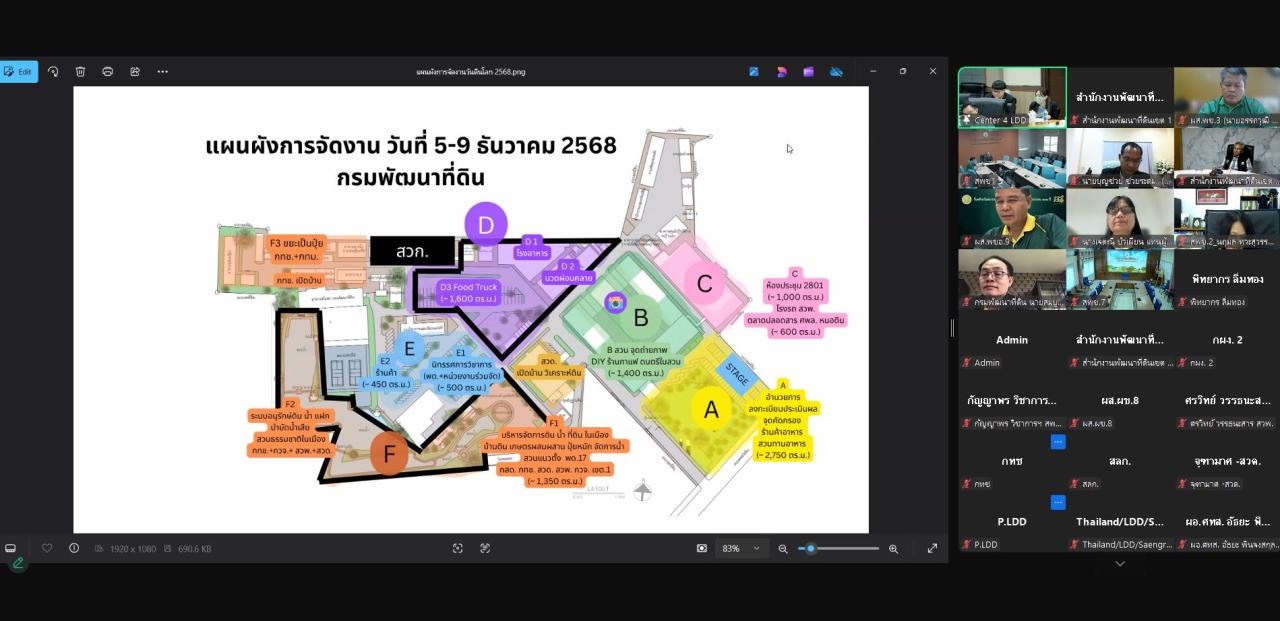This screenshot has height=621, width=1280.
Task: Rotate the image with the rotate icon
Action: pos(53,72)
